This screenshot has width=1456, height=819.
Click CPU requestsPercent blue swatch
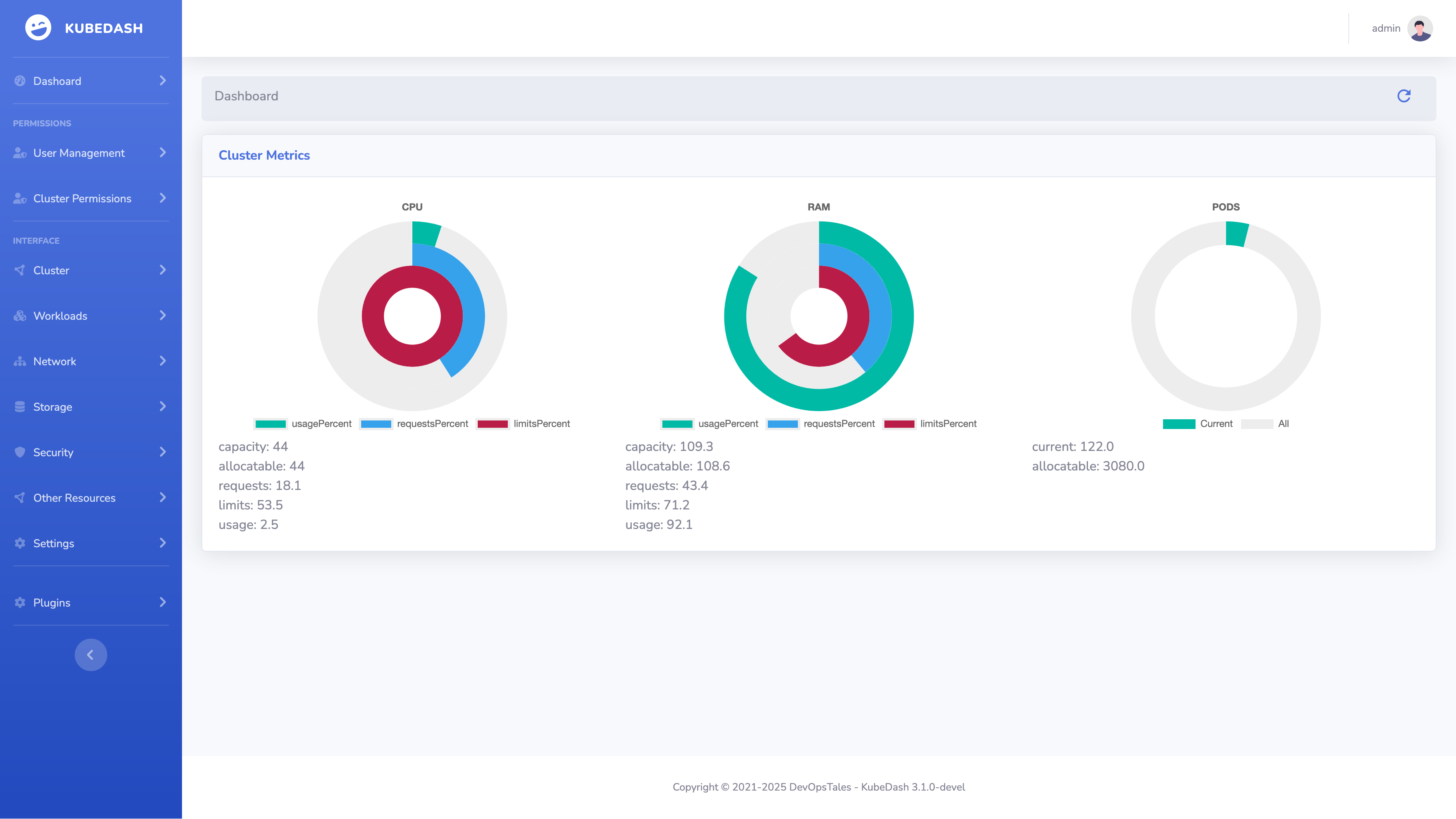click(376, 424)
